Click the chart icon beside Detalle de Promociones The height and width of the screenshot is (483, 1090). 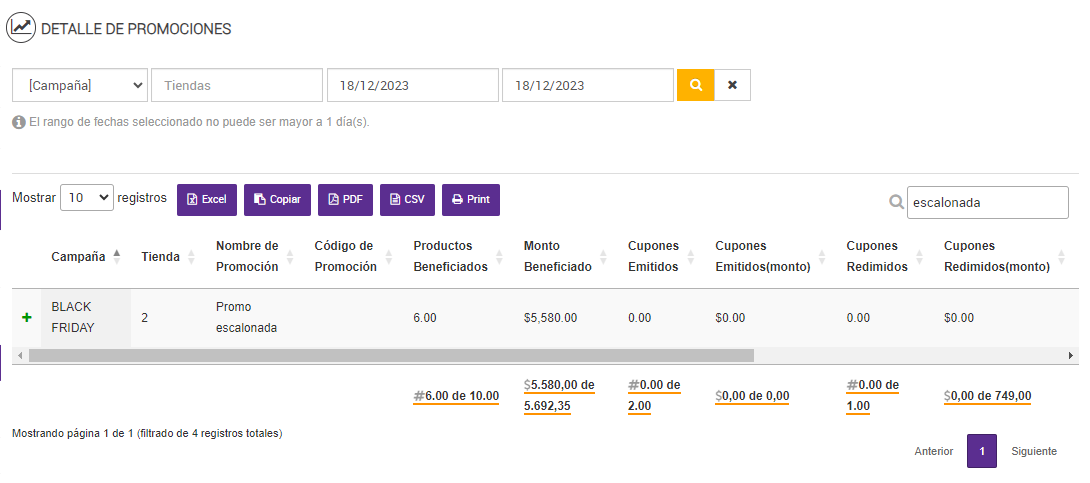[21, 28]
